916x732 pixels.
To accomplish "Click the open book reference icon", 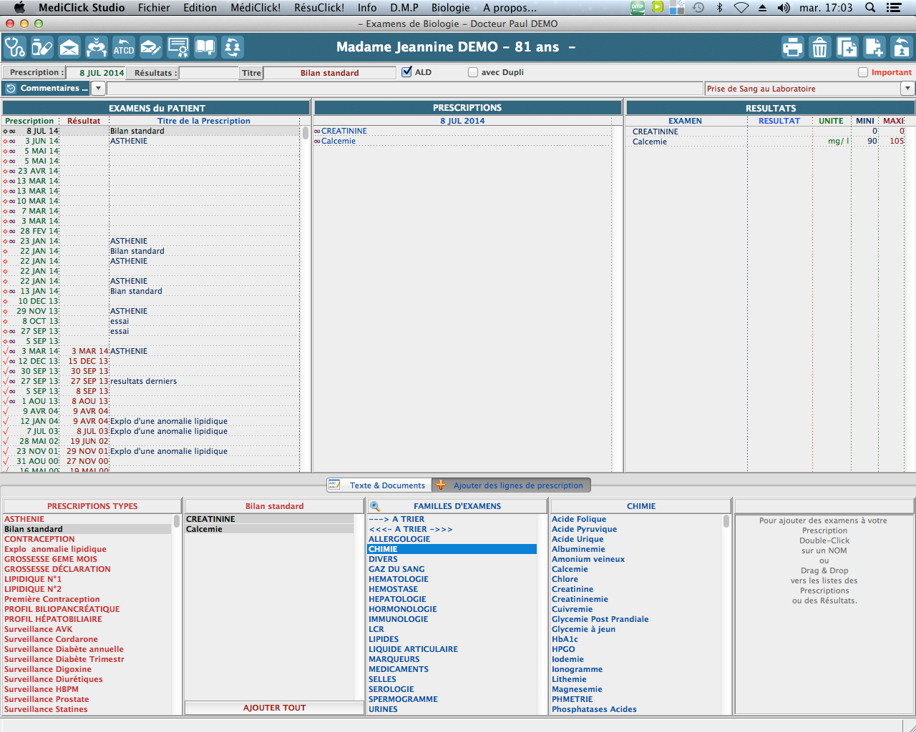I will pyautogui.click(x=205, y=47).
